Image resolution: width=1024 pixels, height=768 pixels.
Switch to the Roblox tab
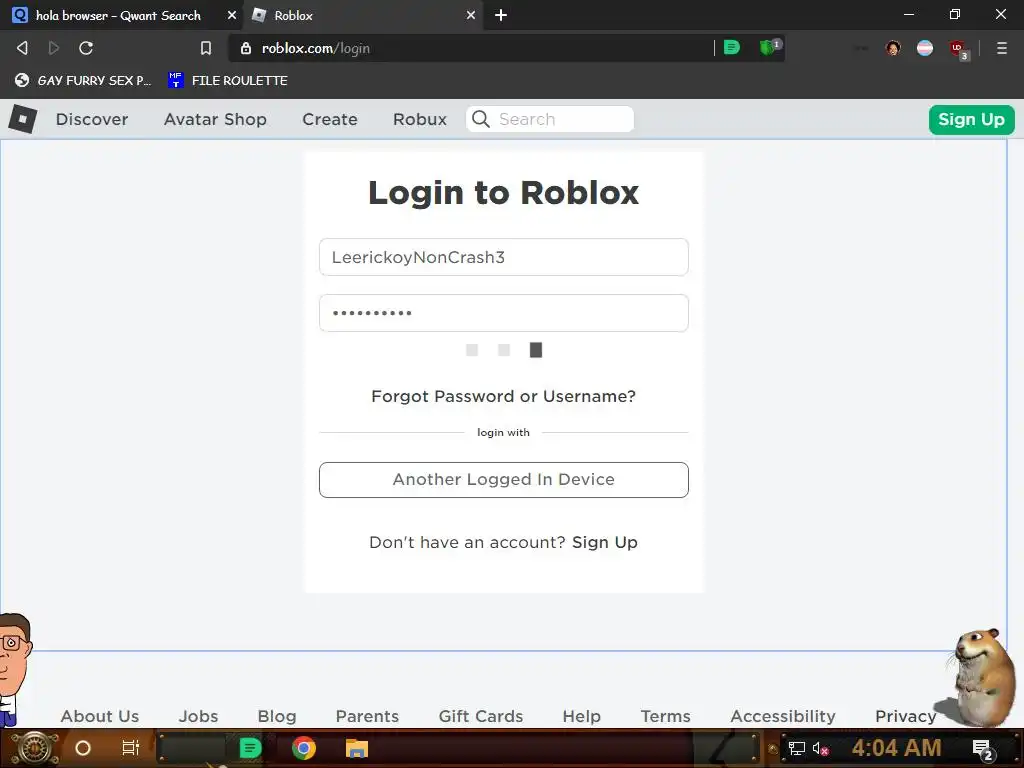click(362, 15)
